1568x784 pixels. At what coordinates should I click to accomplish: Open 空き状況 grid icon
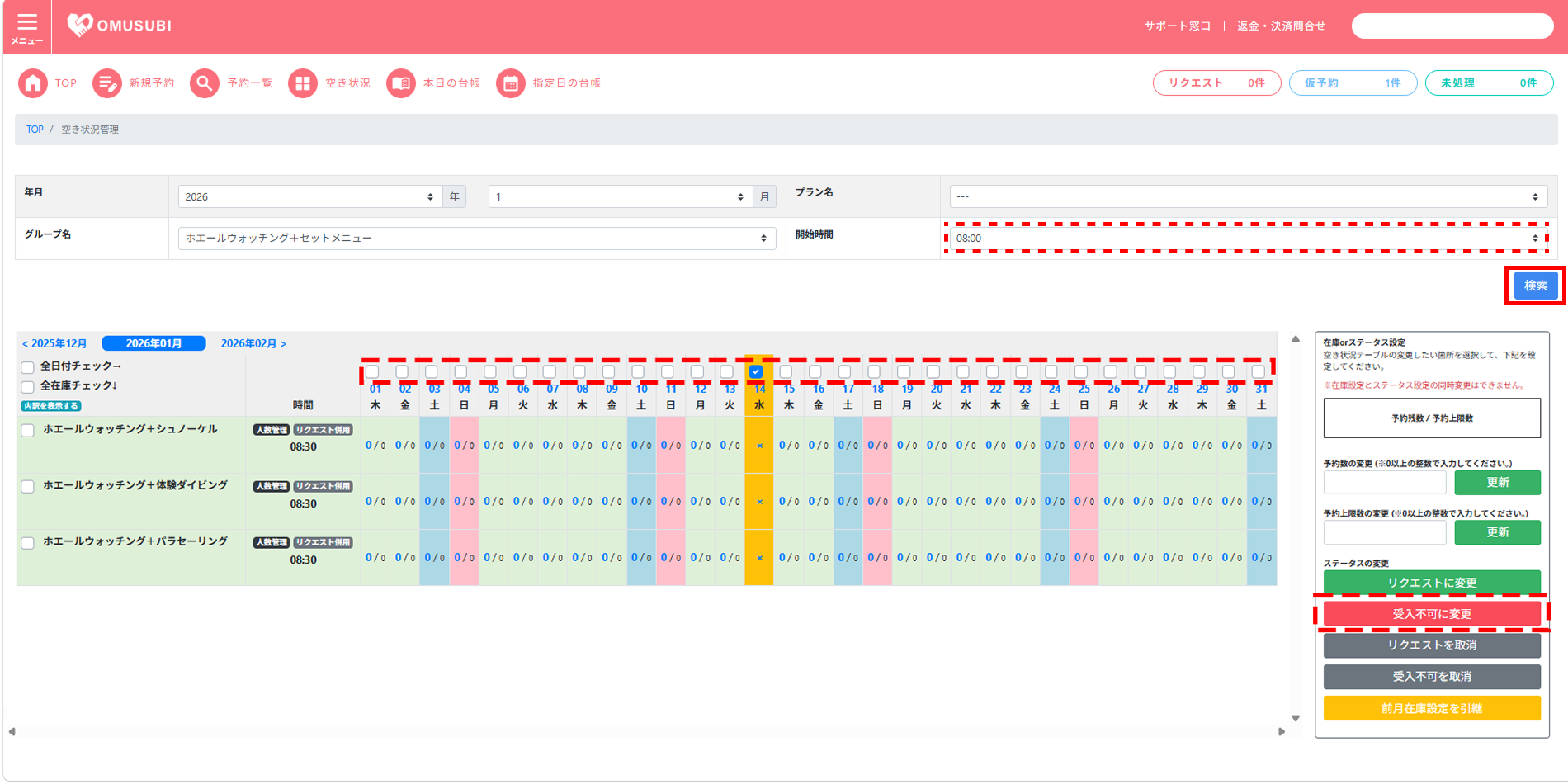pyautogui.click(x=303, y=83)
